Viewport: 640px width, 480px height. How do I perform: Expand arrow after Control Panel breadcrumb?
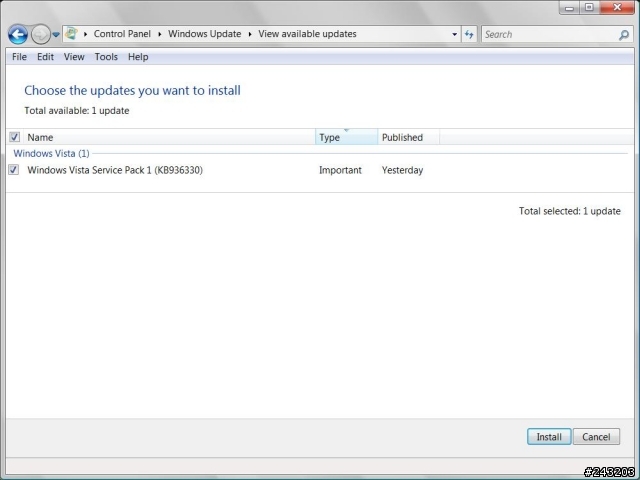pos(160,34)
